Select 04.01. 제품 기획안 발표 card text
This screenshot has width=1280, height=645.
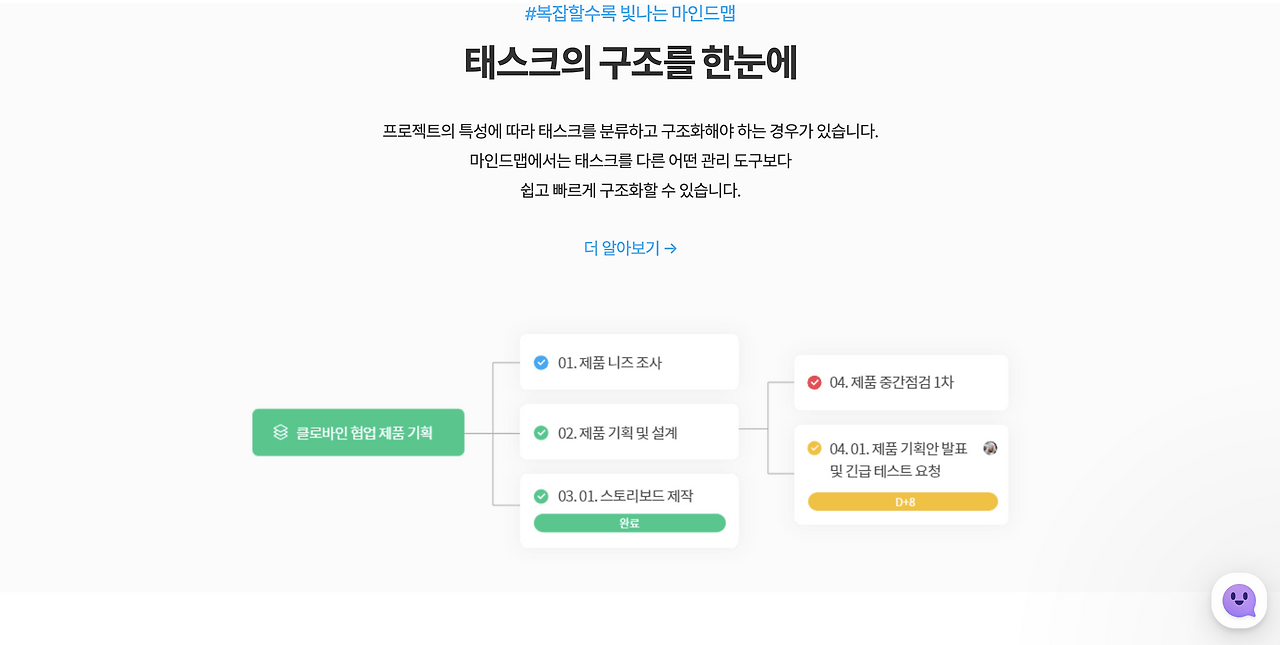click(898, 459)
